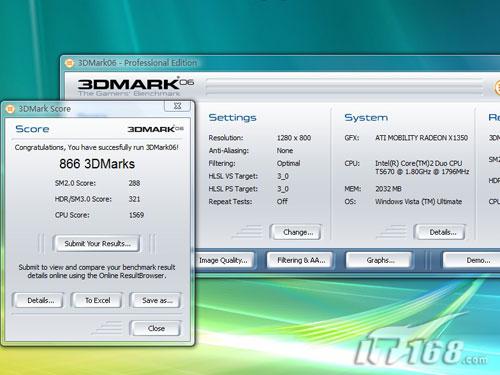Select the SM2.0 Score value 288
The height and width of the screenshot is (375, 500).
134,183
